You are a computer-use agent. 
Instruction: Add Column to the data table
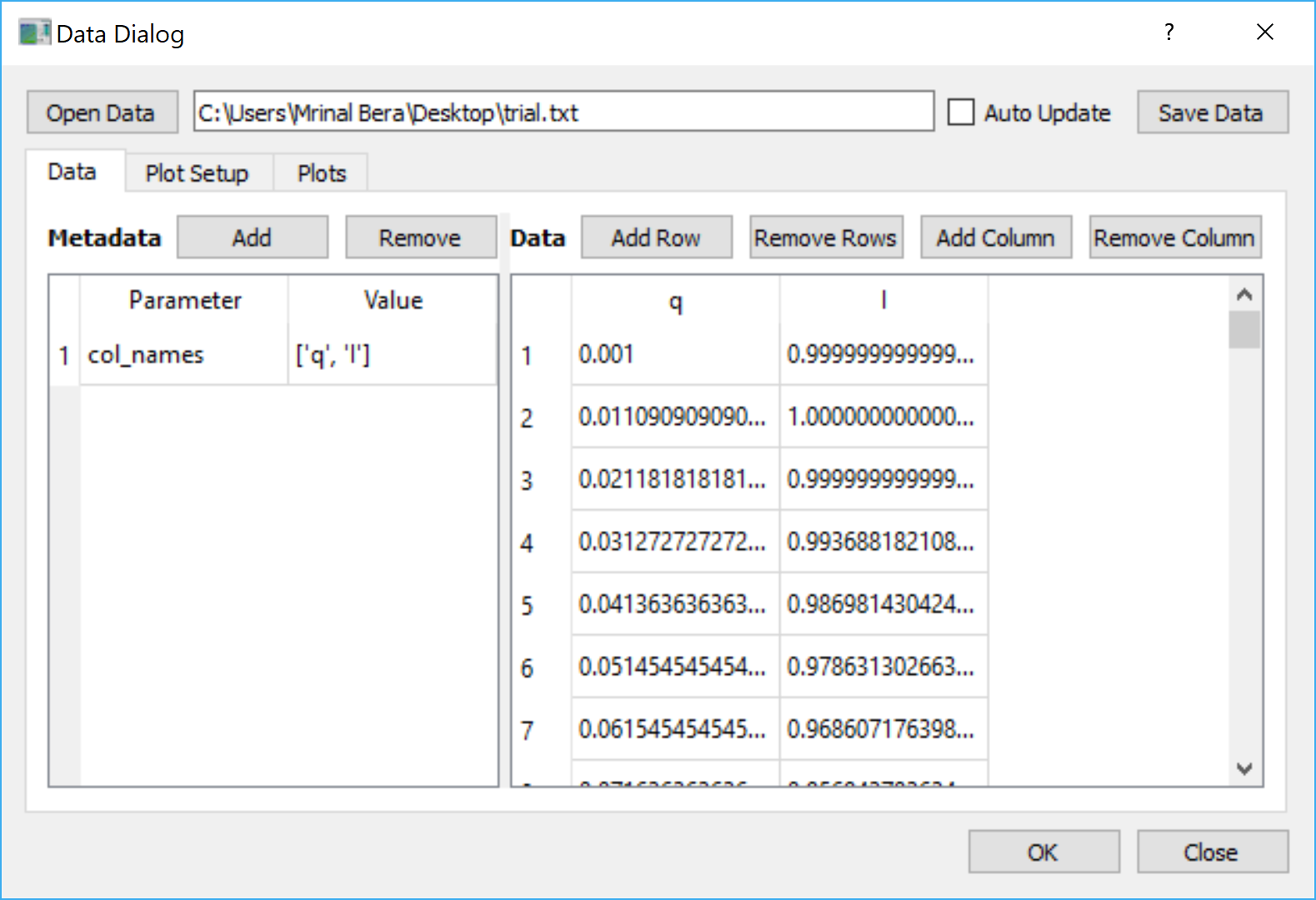coord(995,237)
